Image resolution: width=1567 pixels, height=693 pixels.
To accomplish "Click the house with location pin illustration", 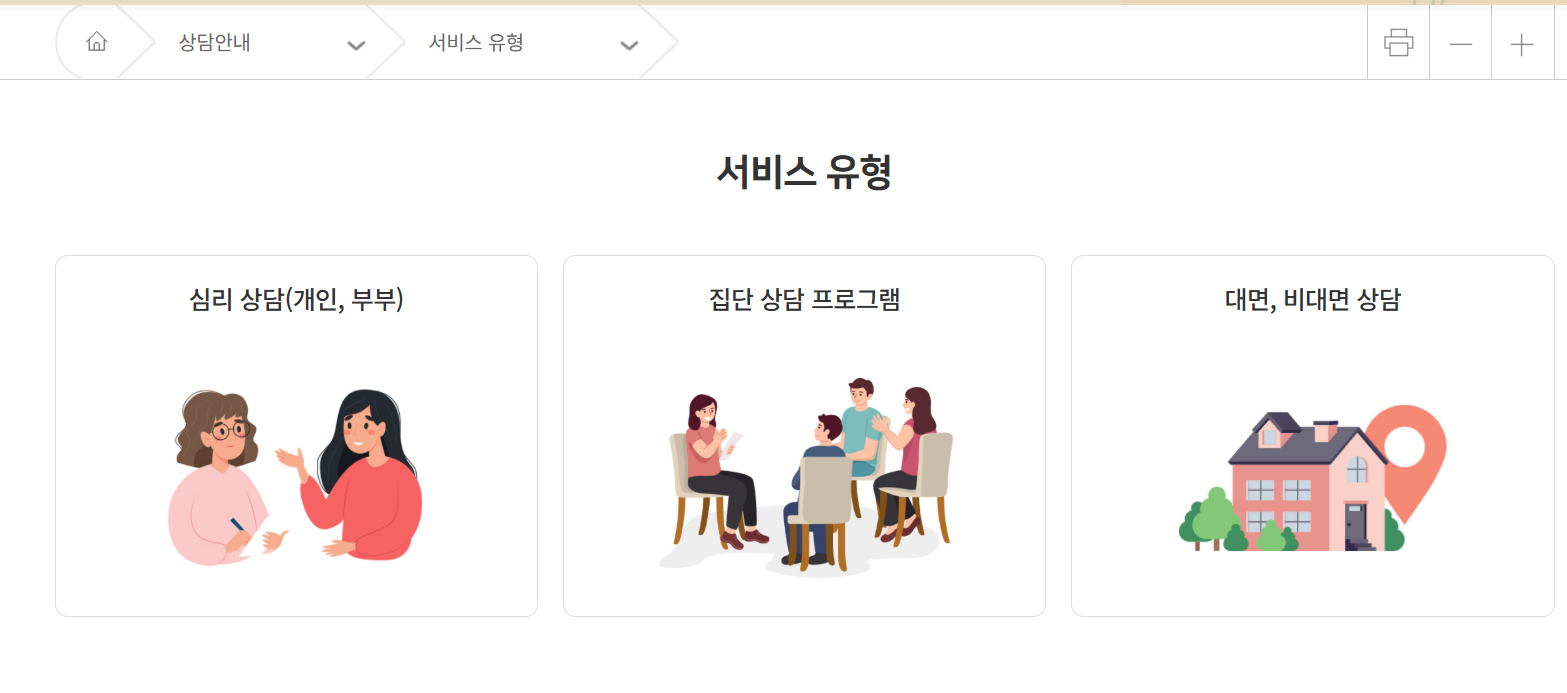I will point(1312,478).
